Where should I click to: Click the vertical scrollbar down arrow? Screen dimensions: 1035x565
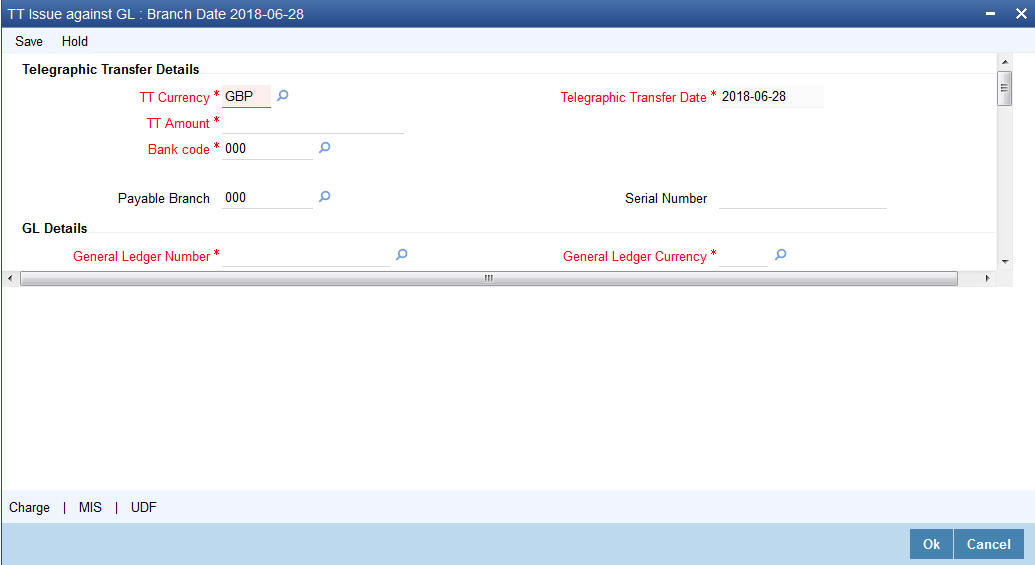[x=1005, y=261]
